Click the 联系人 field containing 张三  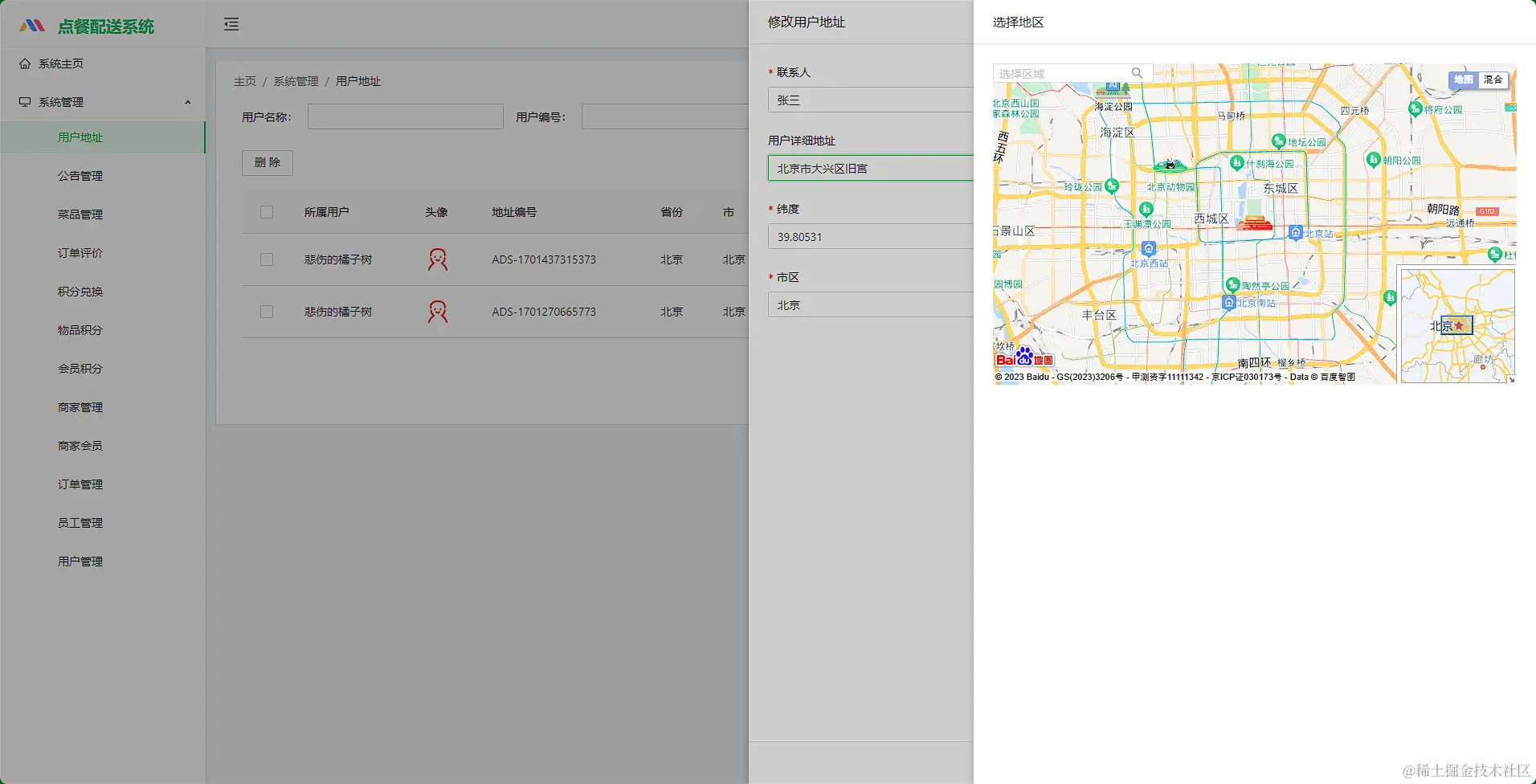click(x=871, y=100)
